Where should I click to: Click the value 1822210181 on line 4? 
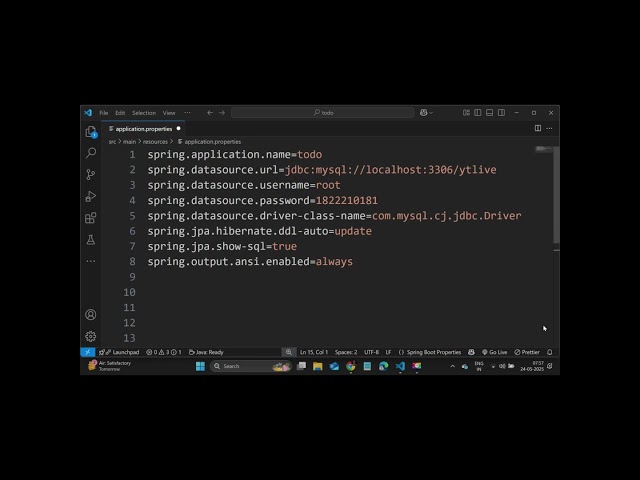click(347, 200)
